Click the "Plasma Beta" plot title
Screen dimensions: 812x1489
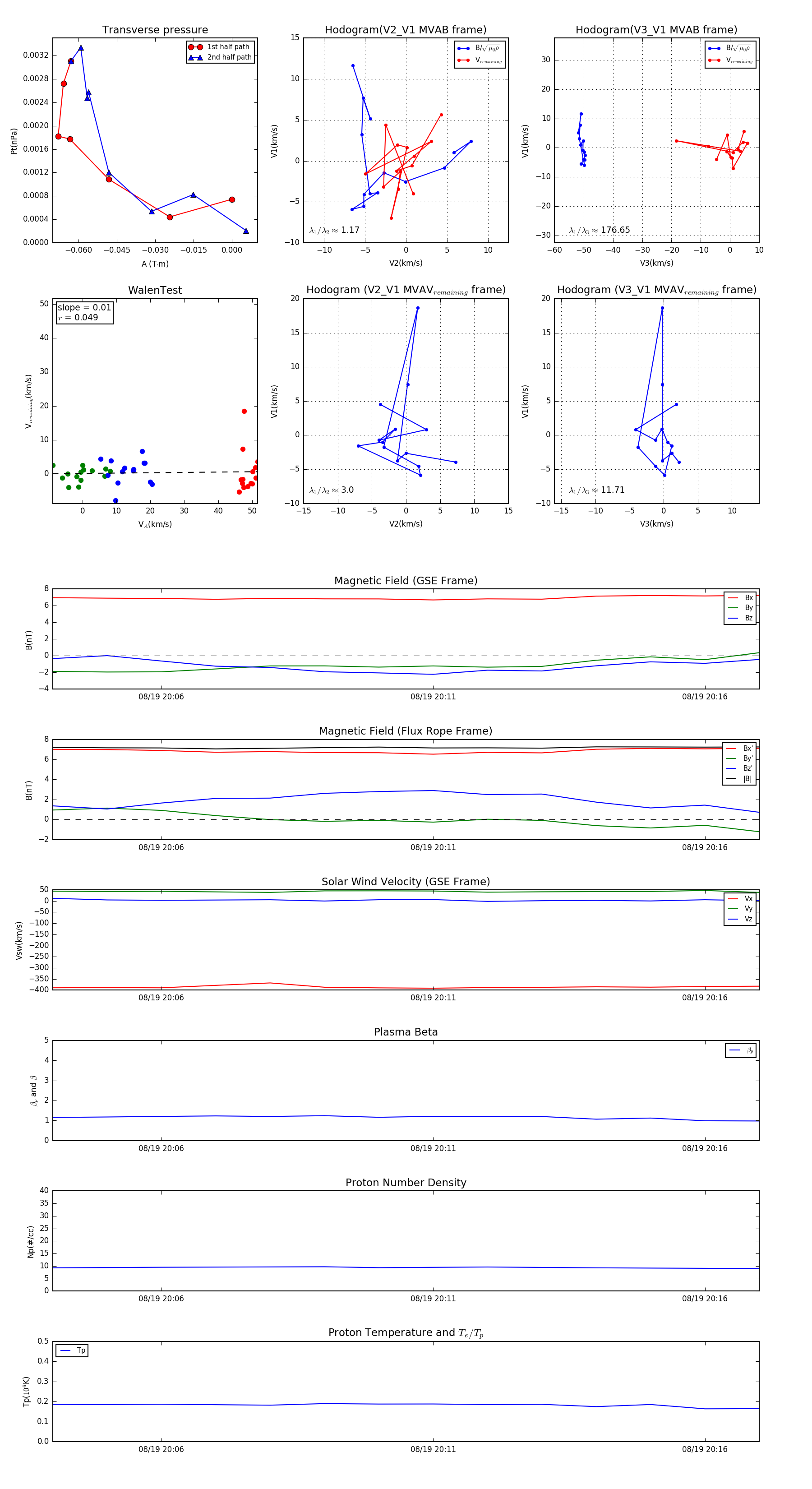[x=406, y=1032]
